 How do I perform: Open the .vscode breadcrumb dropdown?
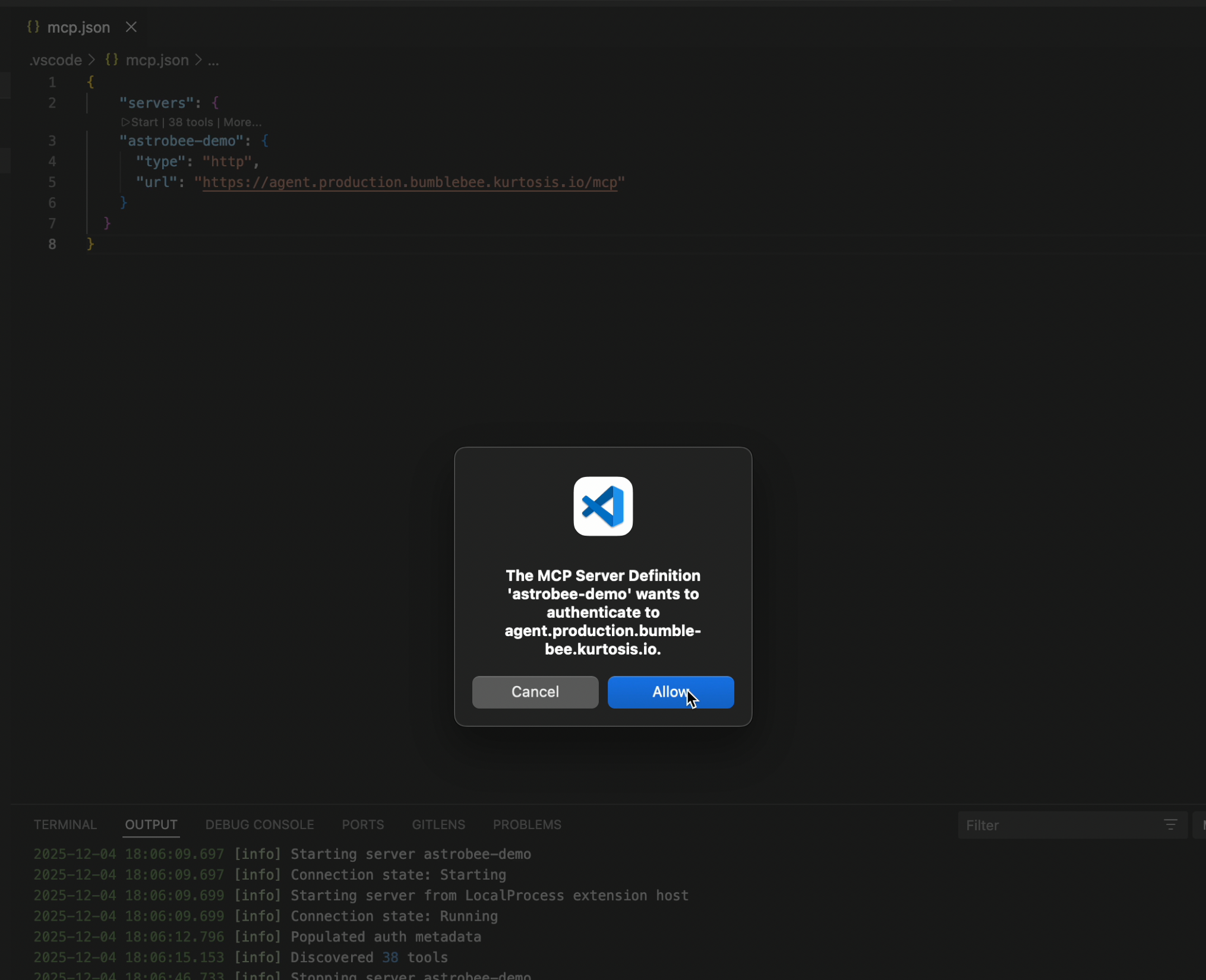pos(55,60)
